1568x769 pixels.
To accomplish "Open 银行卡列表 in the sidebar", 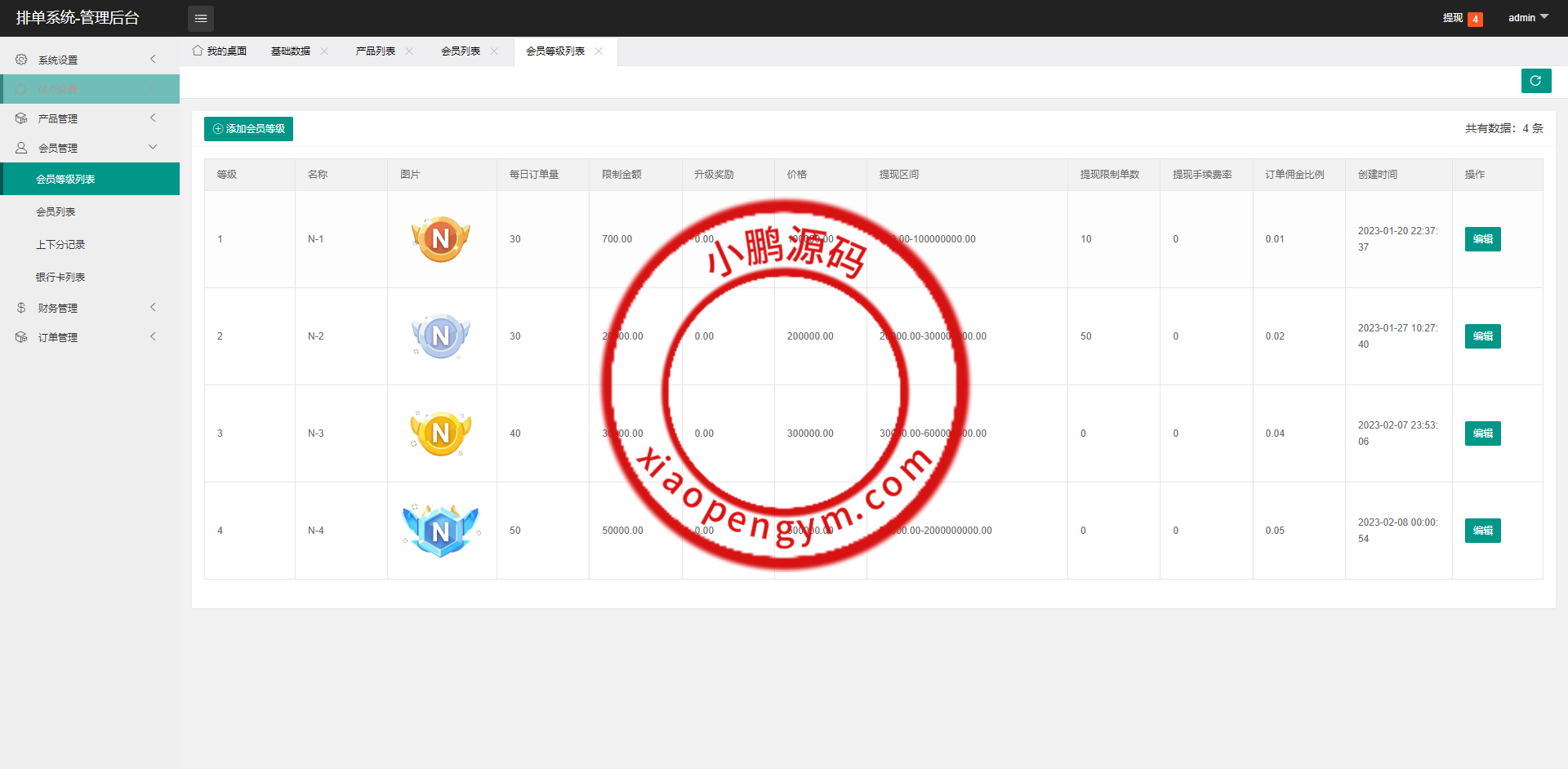I will (60, 278).
